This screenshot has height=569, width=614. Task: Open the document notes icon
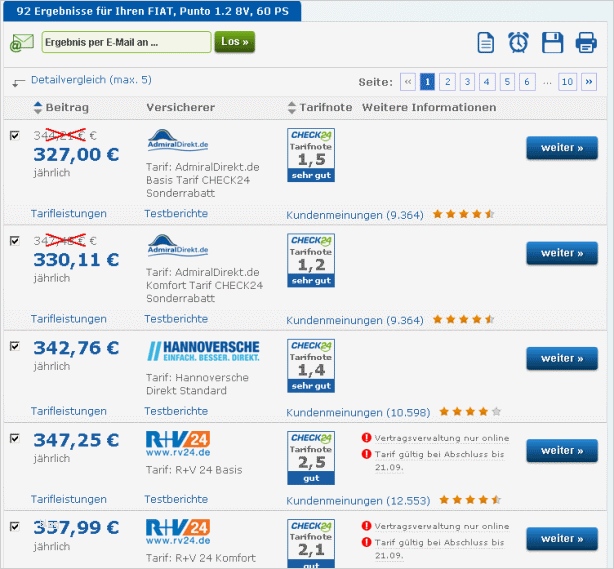click(x=486, y=42)
